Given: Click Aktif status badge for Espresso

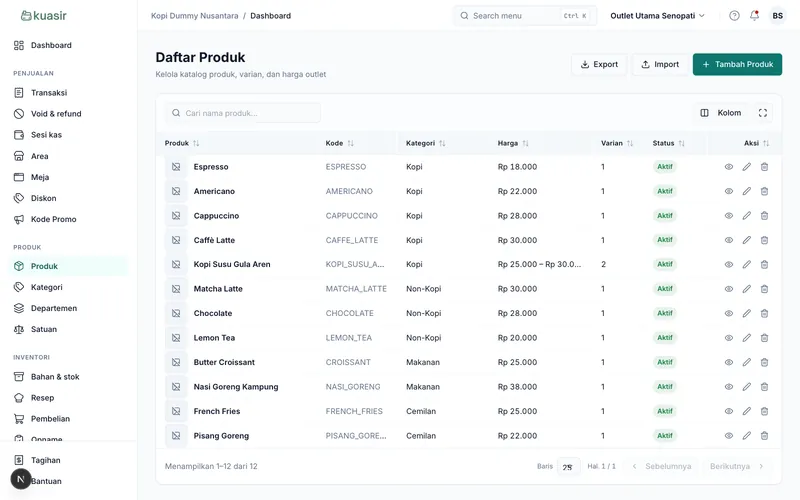Looking at the screenshot, I should [664, 167].
